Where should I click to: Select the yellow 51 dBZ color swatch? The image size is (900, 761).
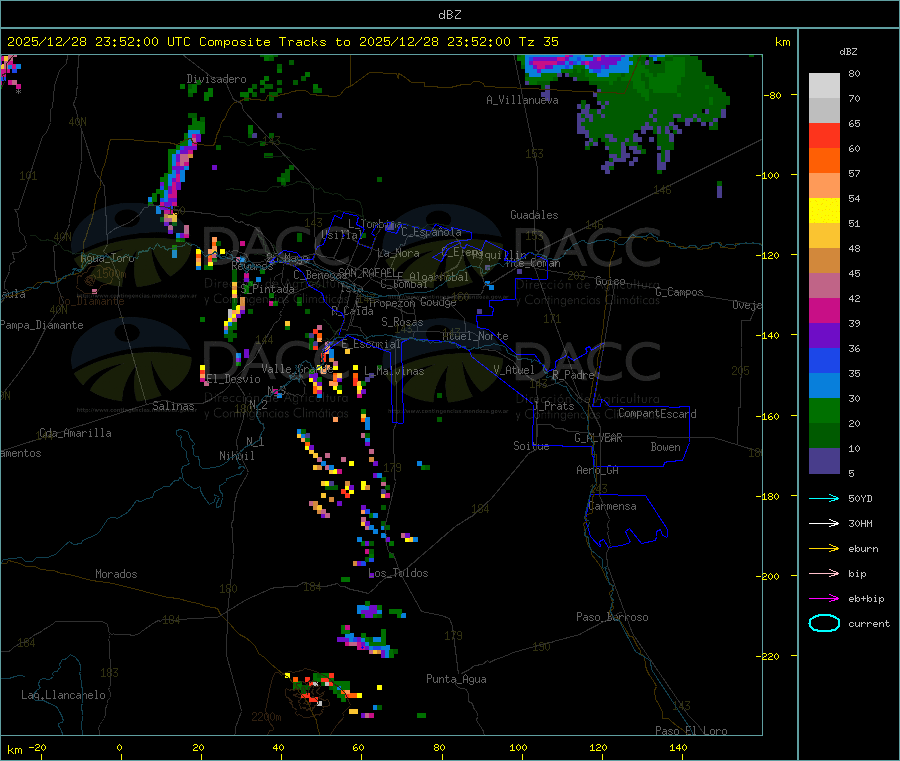tap(824, 211)
